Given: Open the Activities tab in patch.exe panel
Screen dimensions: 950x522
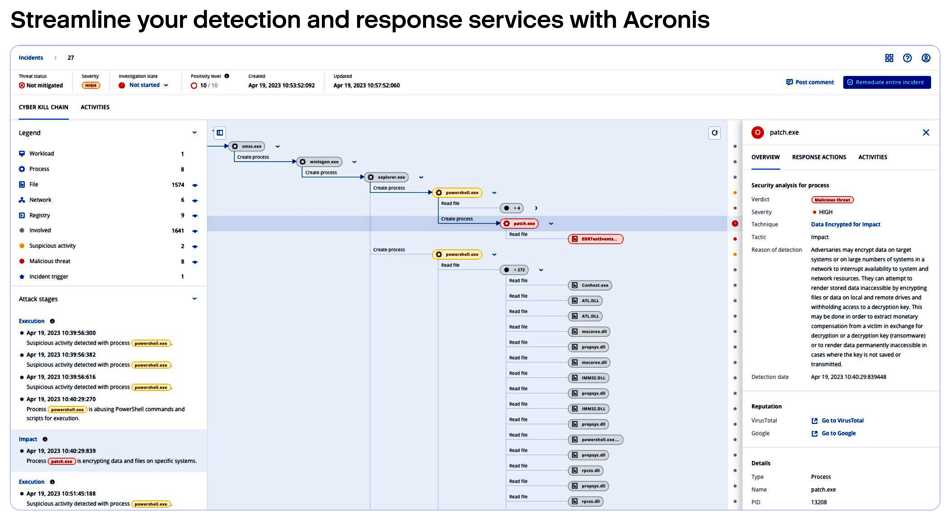Looking at the screenshot, I should (872, 157).
